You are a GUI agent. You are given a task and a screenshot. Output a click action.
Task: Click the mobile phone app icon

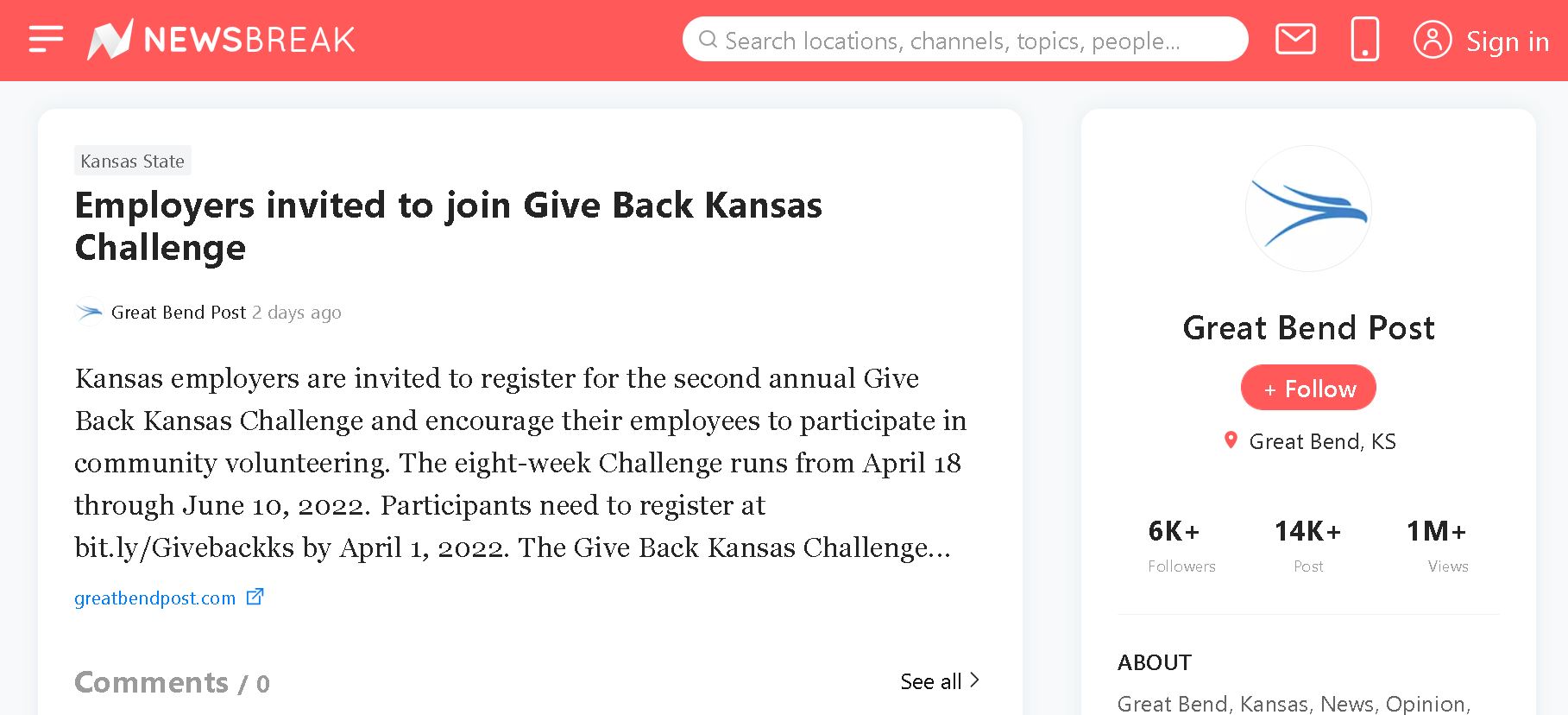[x=1364, y=40]
